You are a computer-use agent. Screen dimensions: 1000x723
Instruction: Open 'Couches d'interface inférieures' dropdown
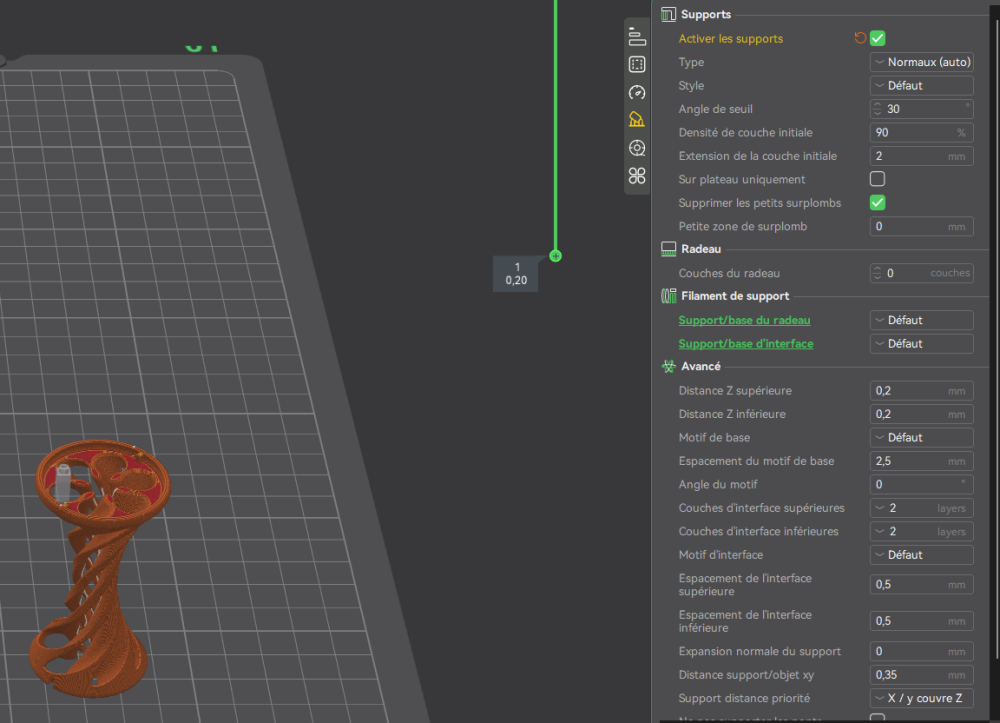pos(922,532)
